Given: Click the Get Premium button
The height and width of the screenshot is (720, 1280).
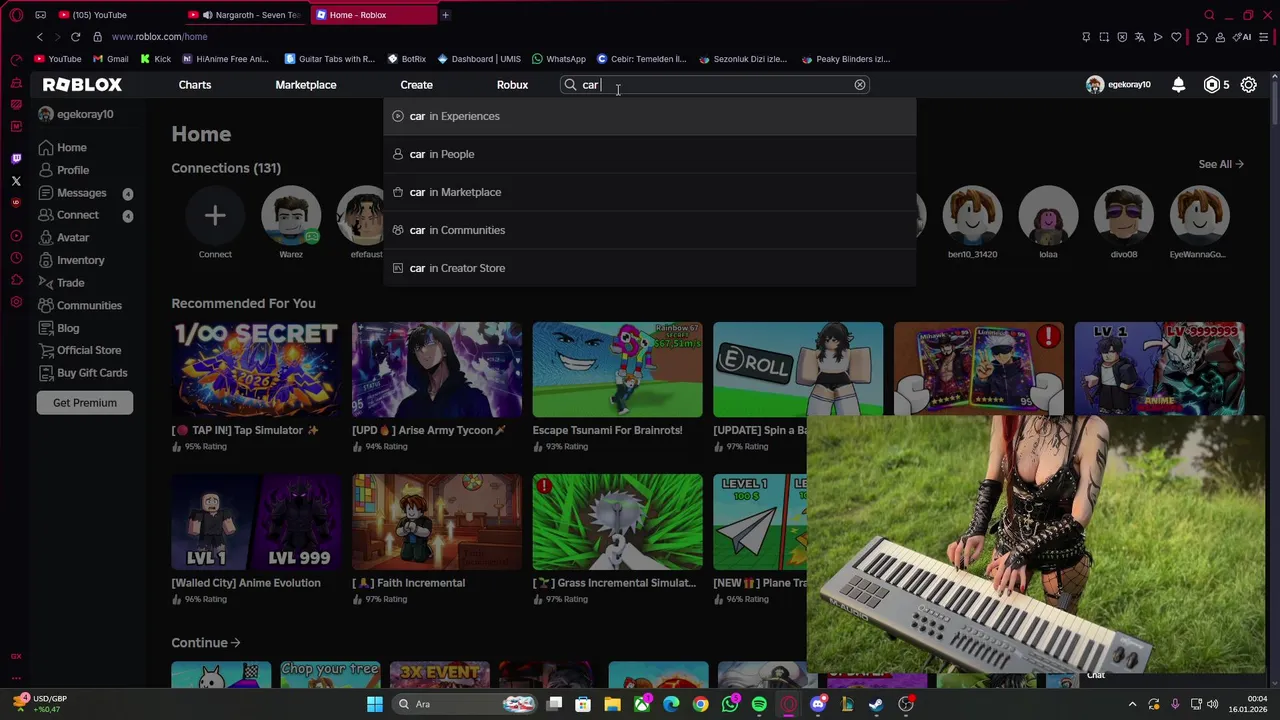Looking at the screenshot, I should tap(85, 403).
